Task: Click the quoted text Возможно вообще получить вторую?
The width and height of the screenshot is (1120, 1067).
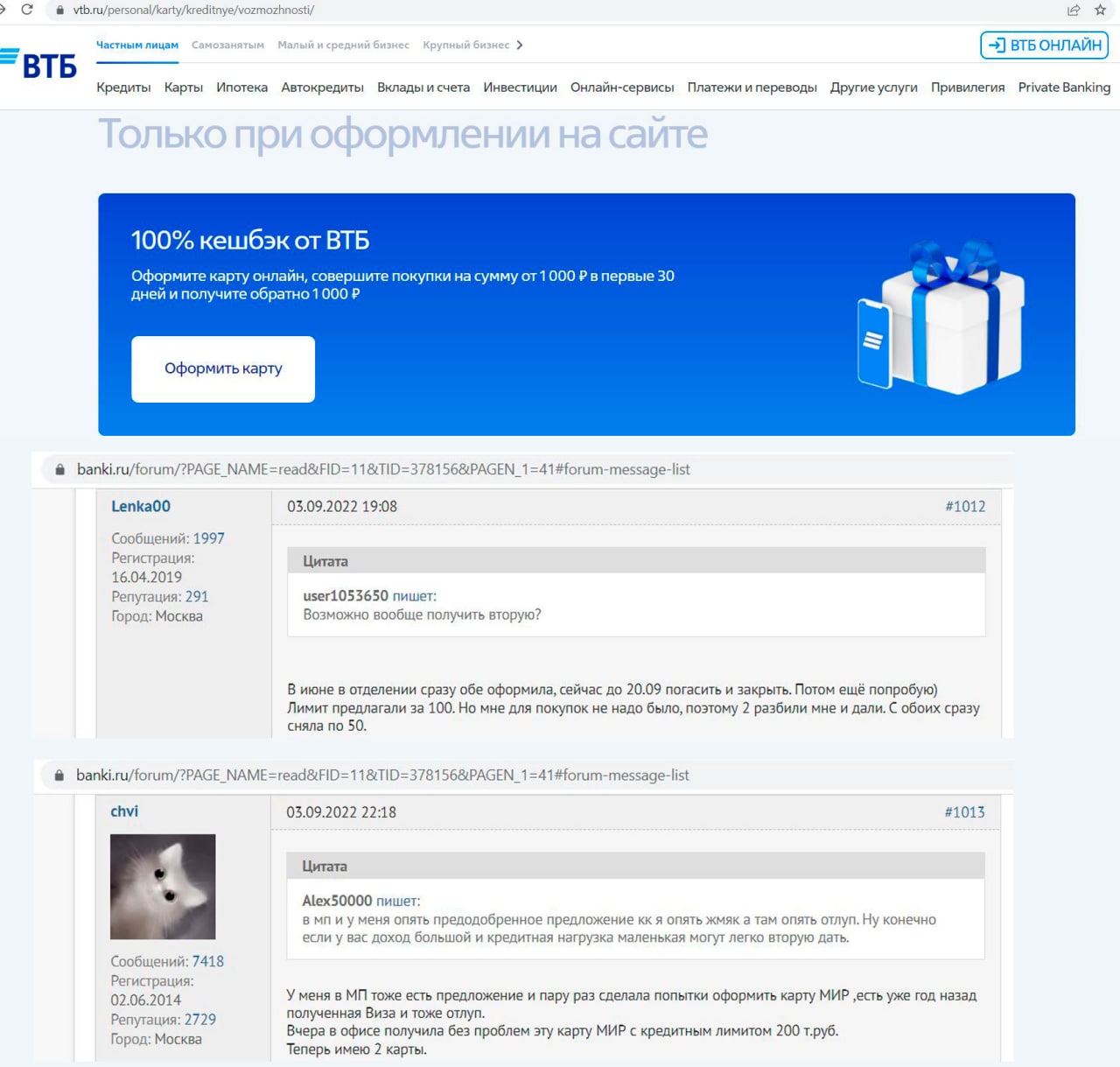Action: click(422, 615)
